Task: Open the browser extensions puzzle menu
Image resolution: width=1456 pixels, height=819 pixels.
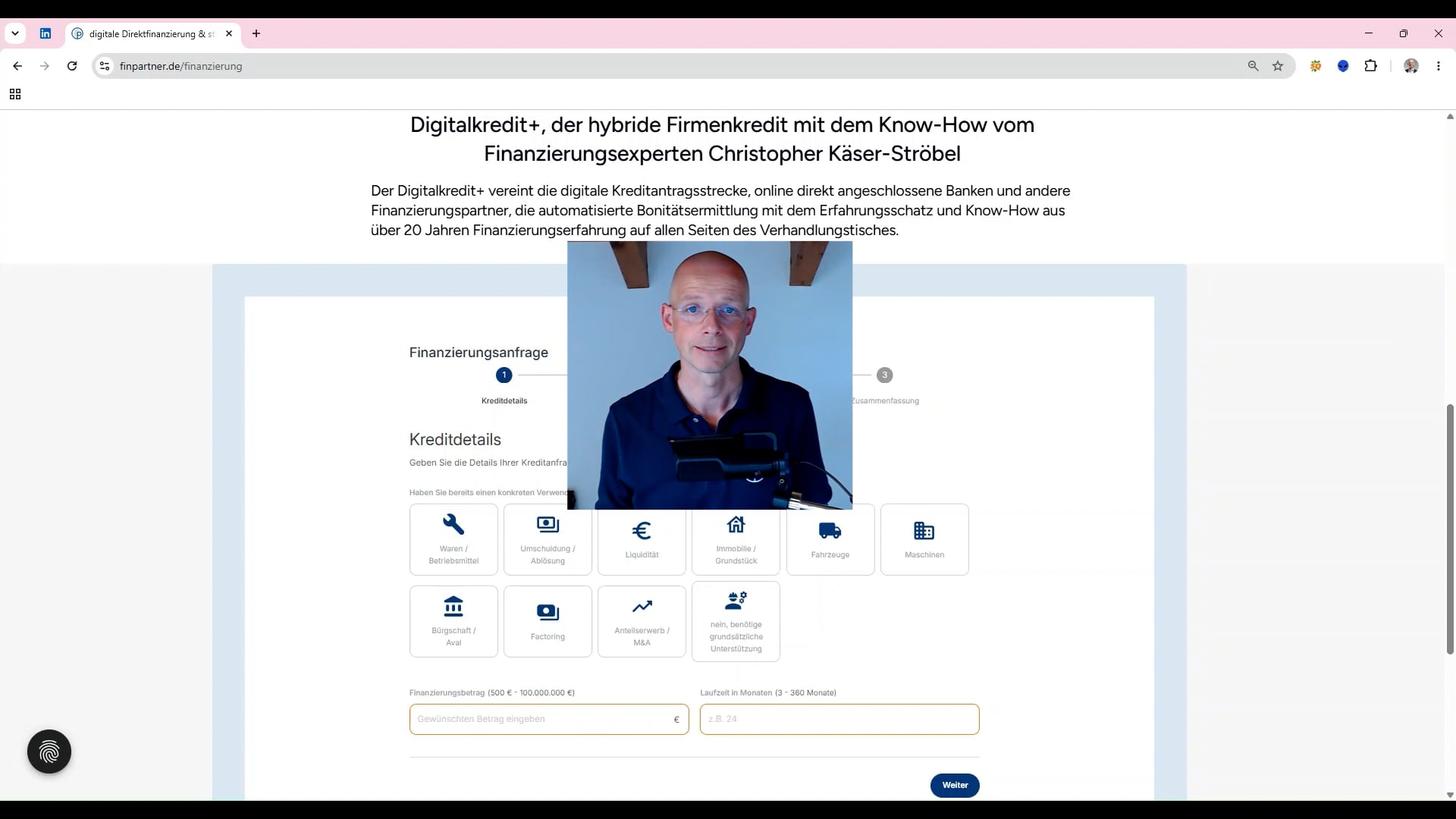Action: pos(1370,66)
